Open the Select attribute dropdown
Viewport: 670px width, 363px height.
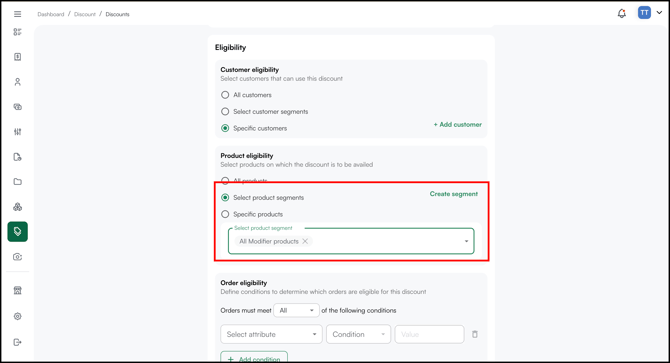(271, 334)
